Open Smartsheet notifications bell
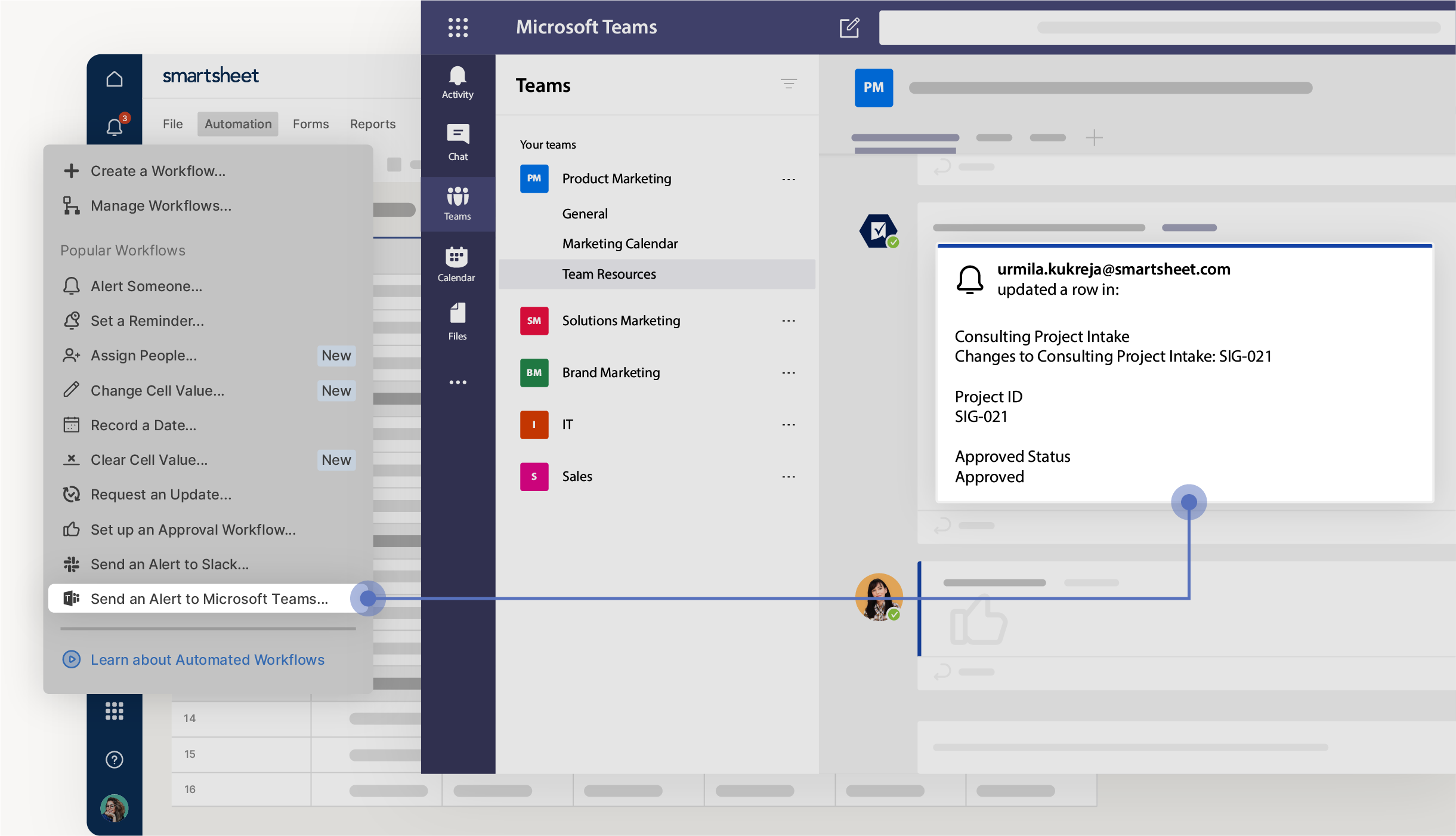This screenshot has width=1456, height=836. (x=115, y=127)
